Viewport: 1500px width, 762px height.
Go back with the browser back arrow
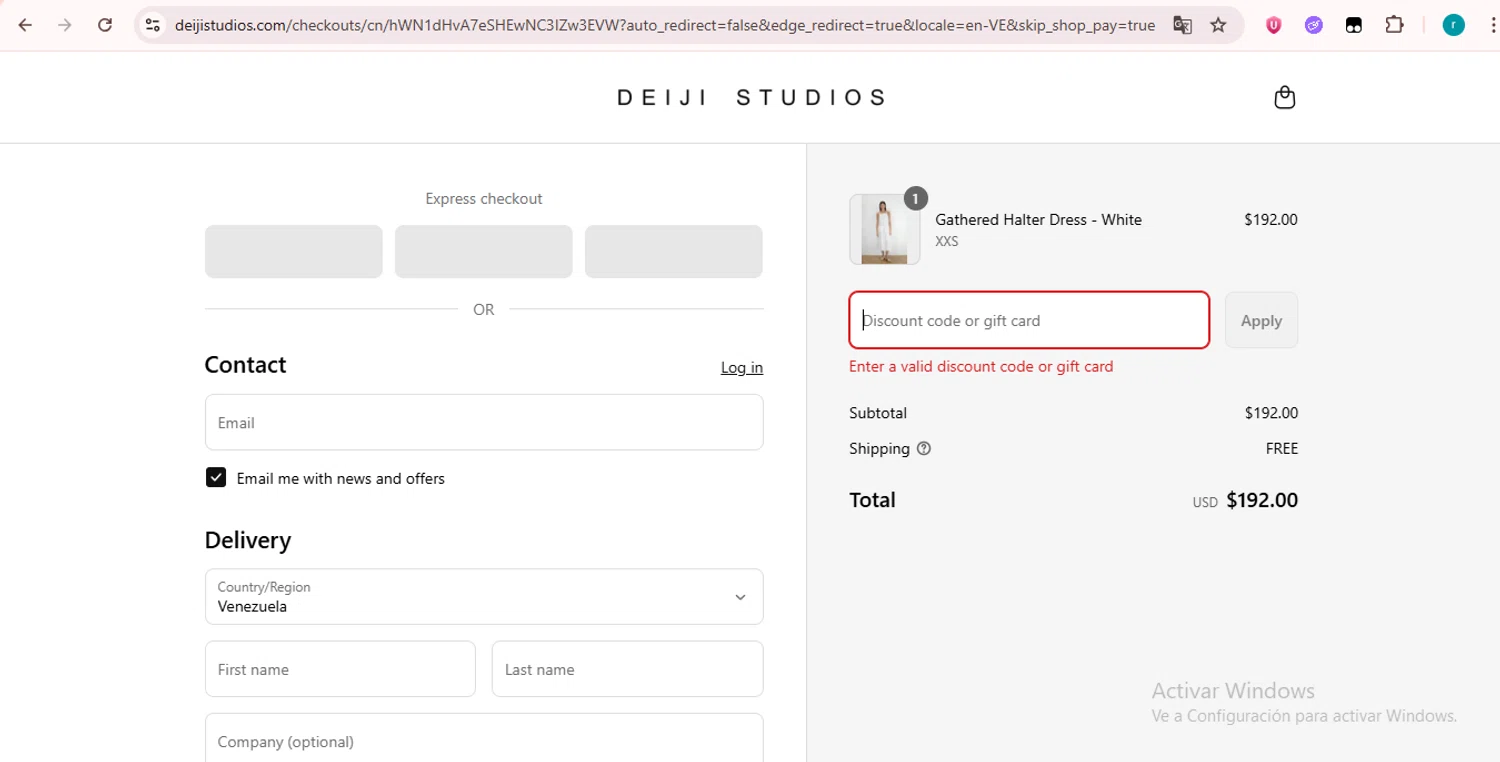coord(25,25)
